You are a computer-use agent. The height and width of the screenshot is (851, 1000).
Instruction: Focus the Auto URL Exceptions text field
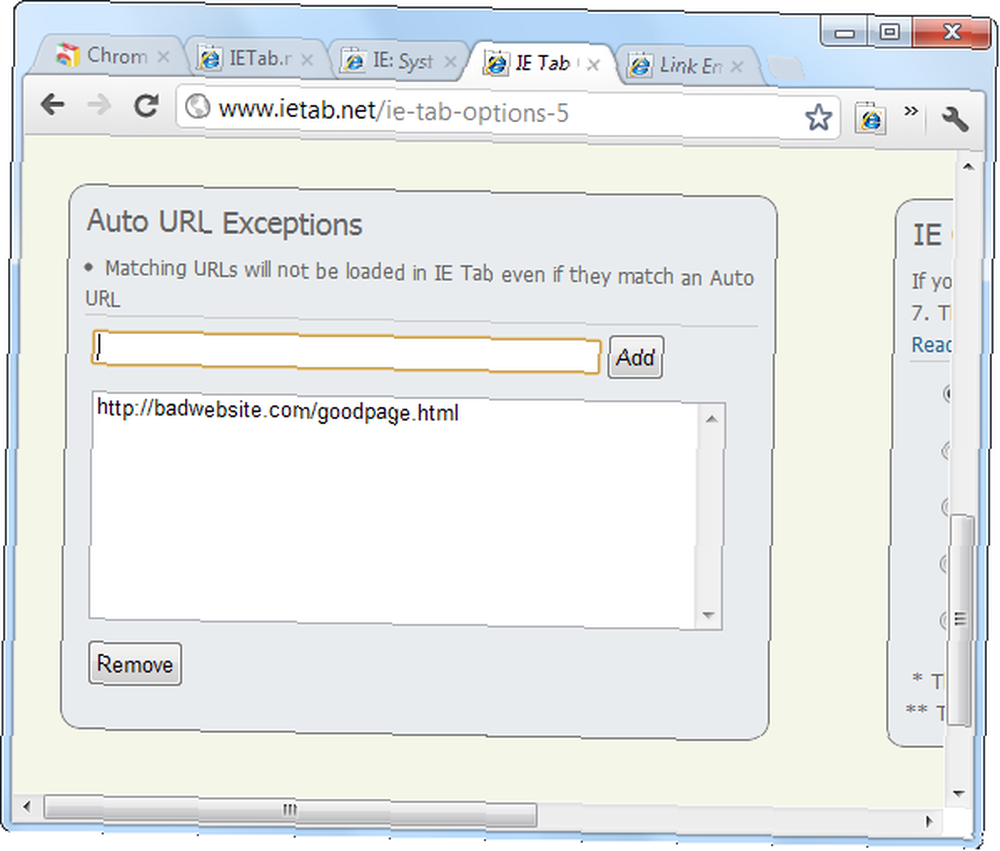pos(346,352)
